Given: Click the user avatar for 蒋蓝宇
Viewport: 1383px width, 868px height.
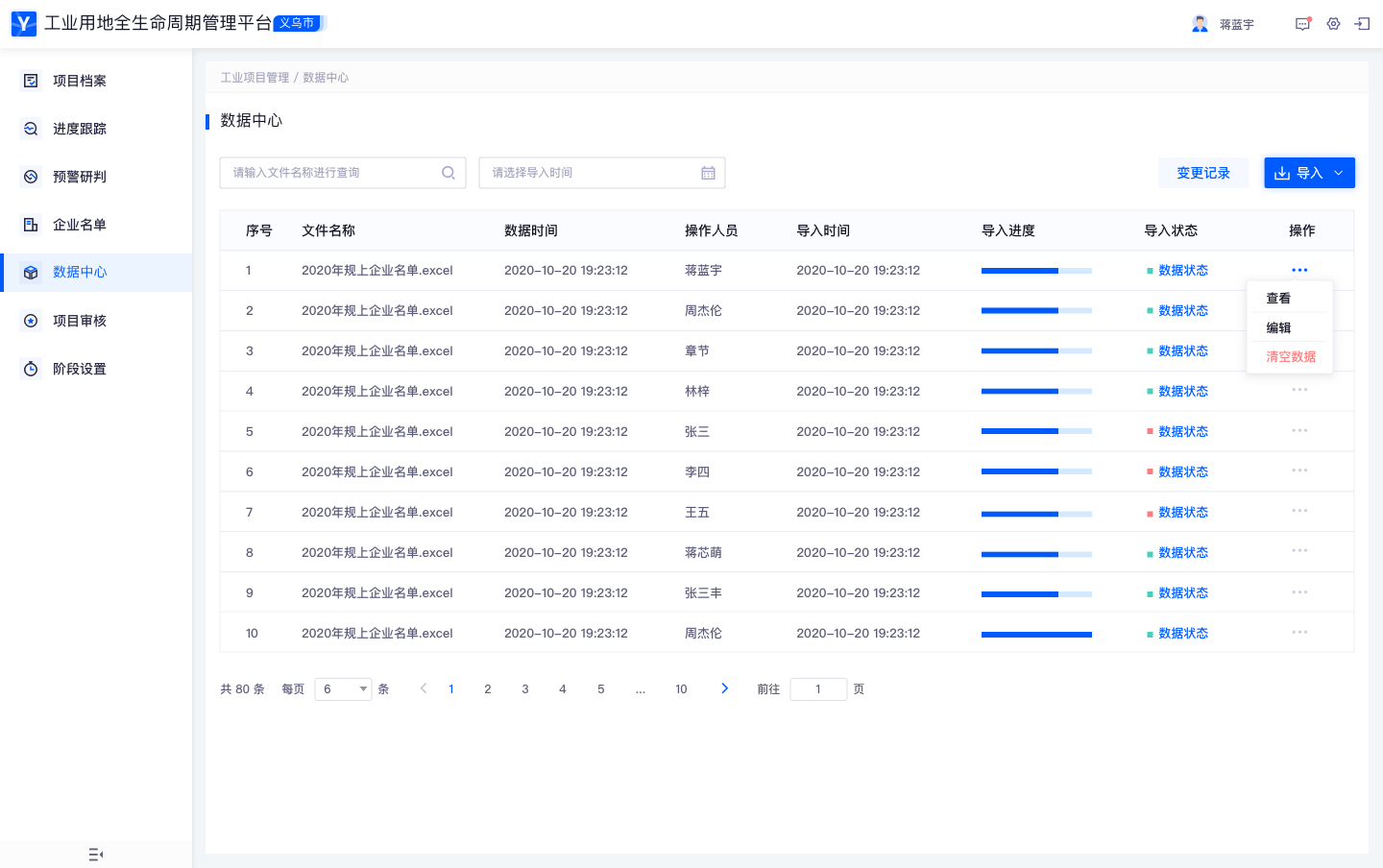Looking at the screenshot, I should tap(1200, 24).
